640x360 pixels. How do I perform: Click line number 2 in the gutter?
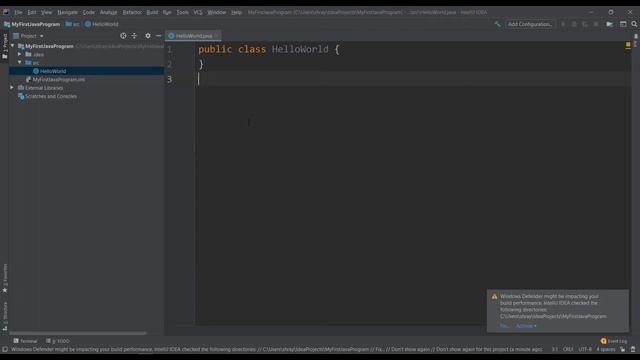(x=169, y=64)
